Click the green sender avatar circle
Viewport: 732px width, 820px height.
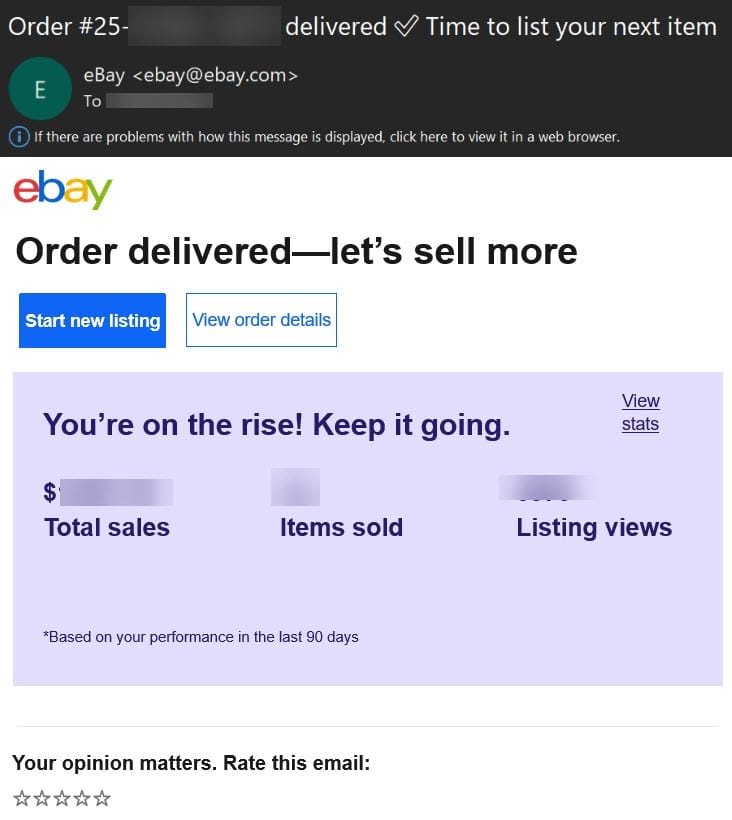click(40, 89)
